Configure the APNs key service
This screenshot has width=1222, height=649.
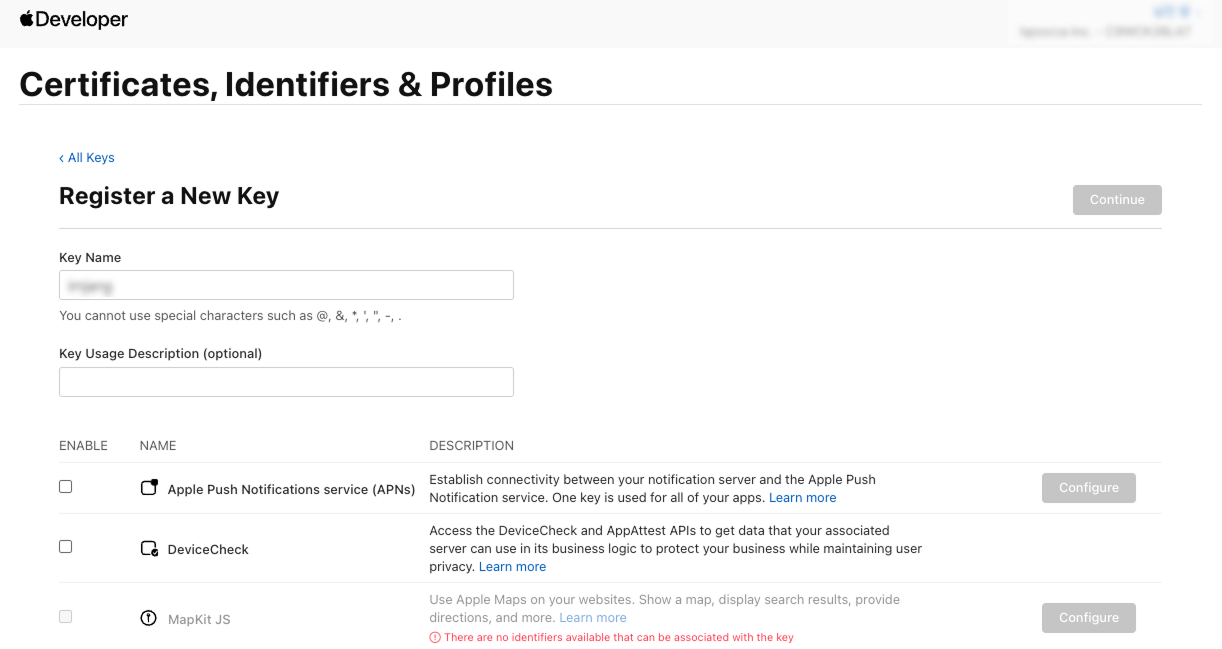pyautogui.click(x=1088, y=488)
